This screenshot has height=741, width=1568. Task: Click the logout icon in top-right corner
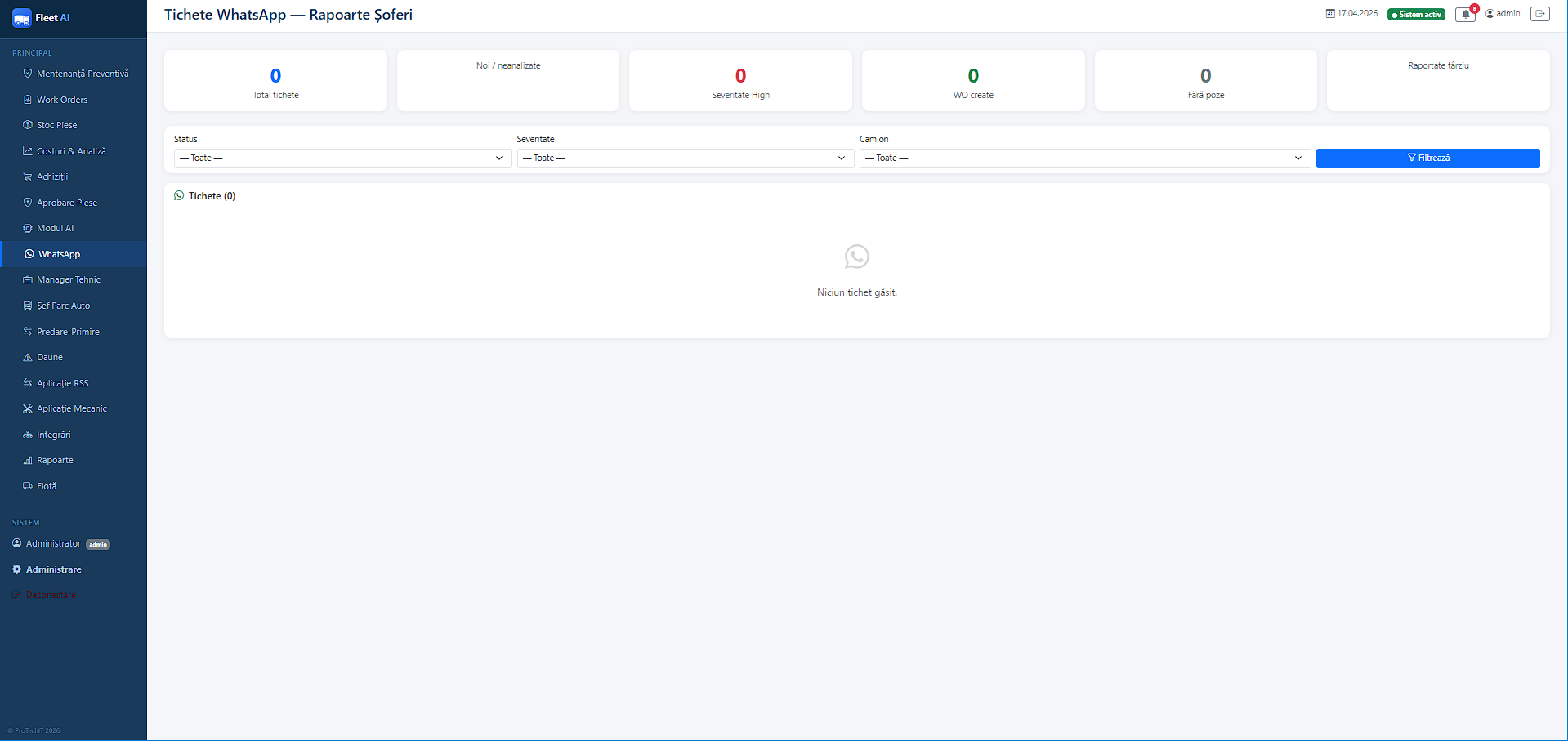(1540, 14)
